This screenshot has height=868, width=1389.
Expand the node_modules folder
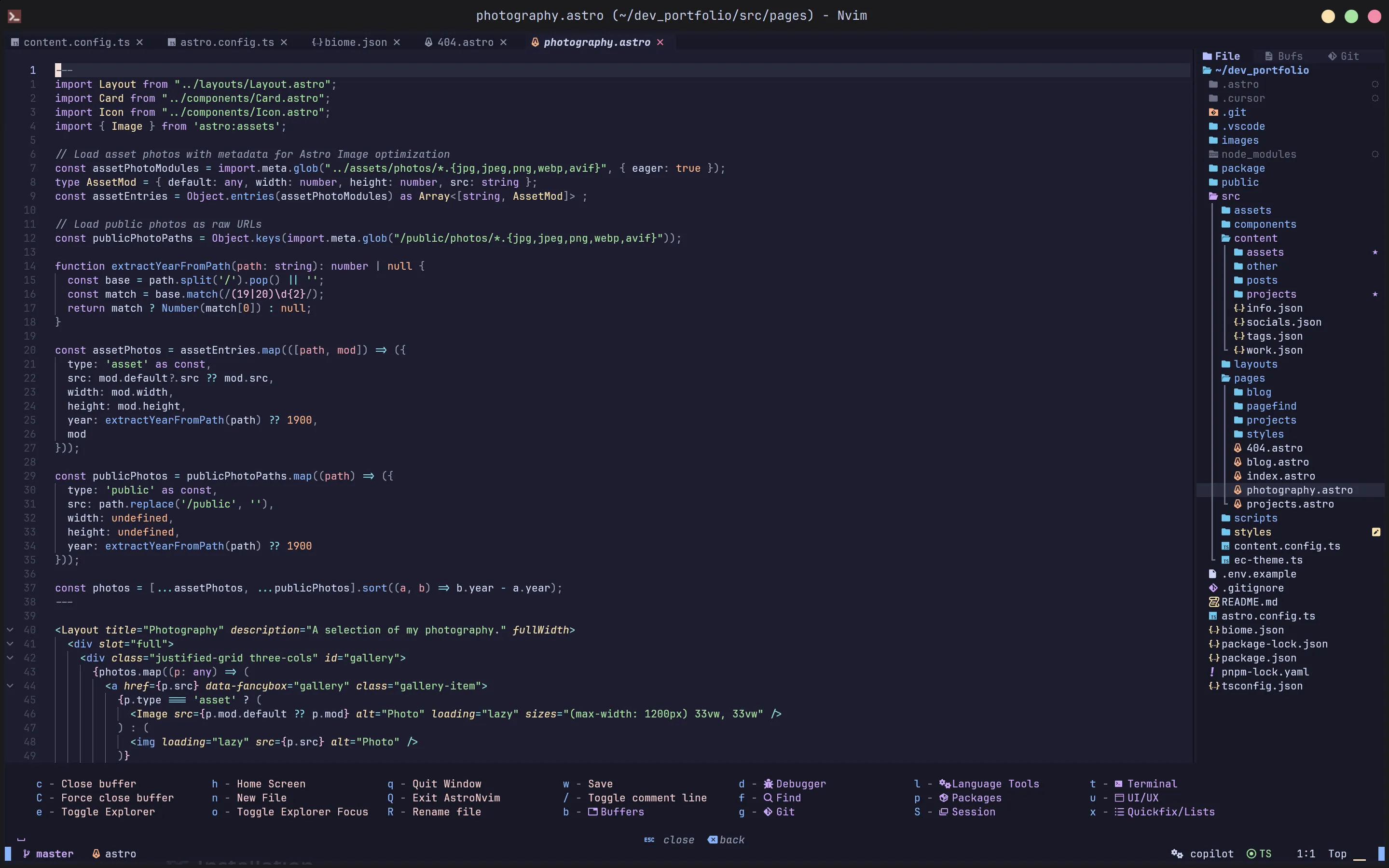(x=1252, y=154)
